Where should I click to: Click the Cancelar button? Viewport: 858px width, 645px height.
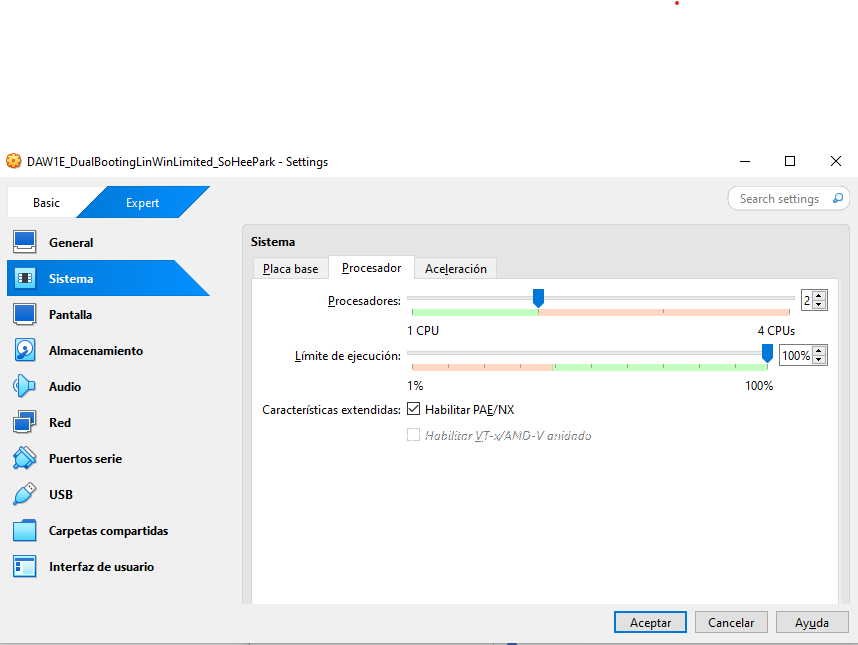731,622
